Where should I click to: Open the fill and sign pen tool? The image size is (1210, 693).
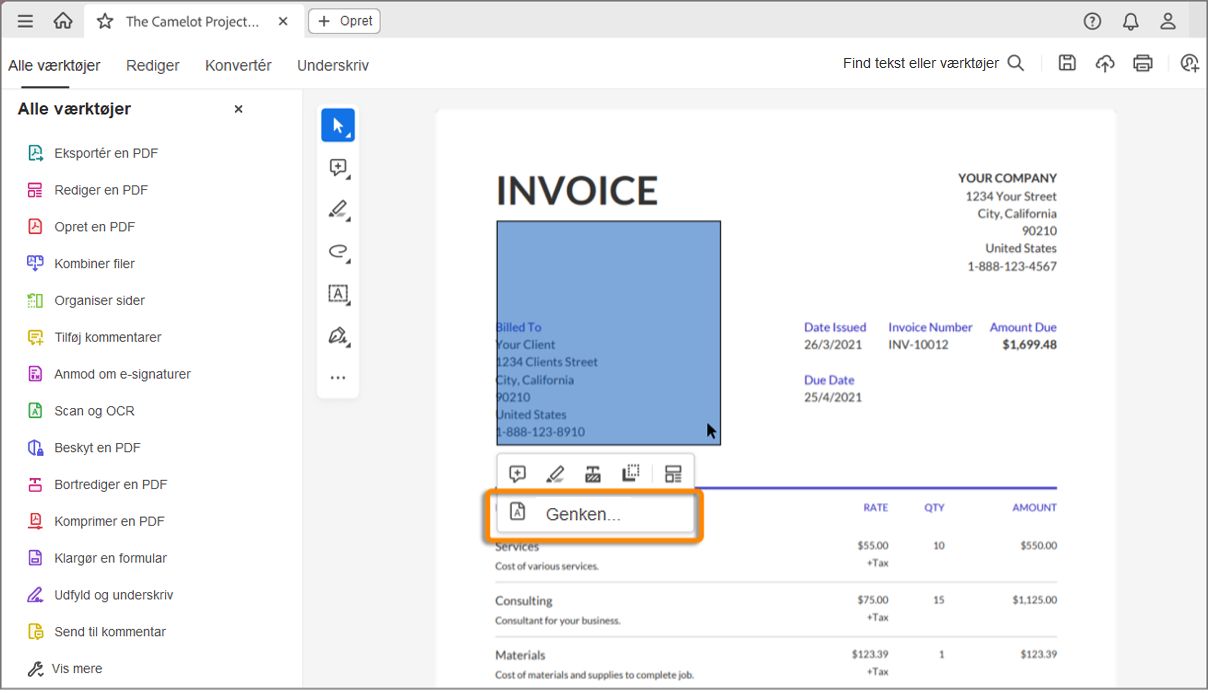(x=338, y=336)
